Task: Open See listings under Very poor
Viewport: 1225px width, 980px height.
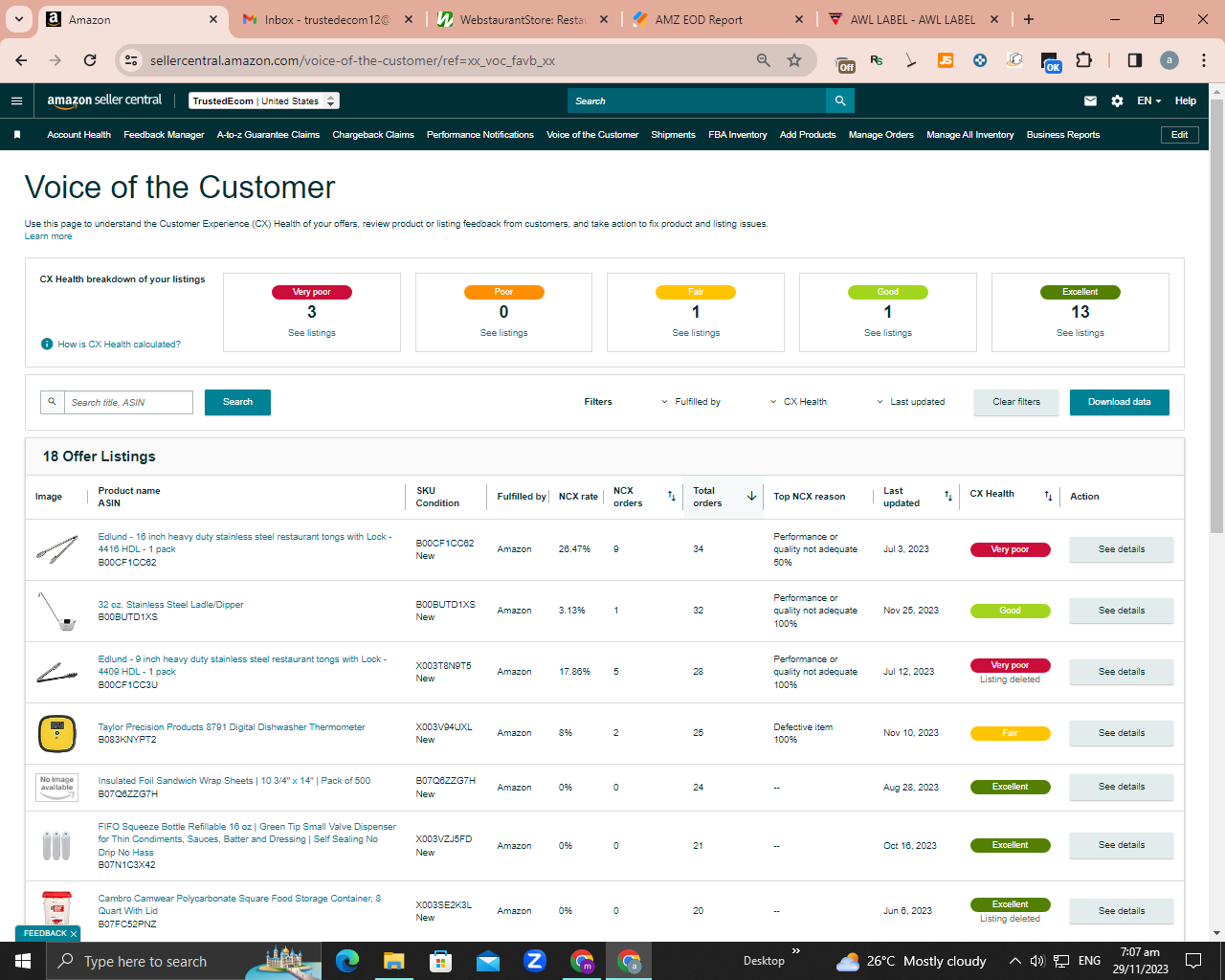Action: click(x=312, y=333)
